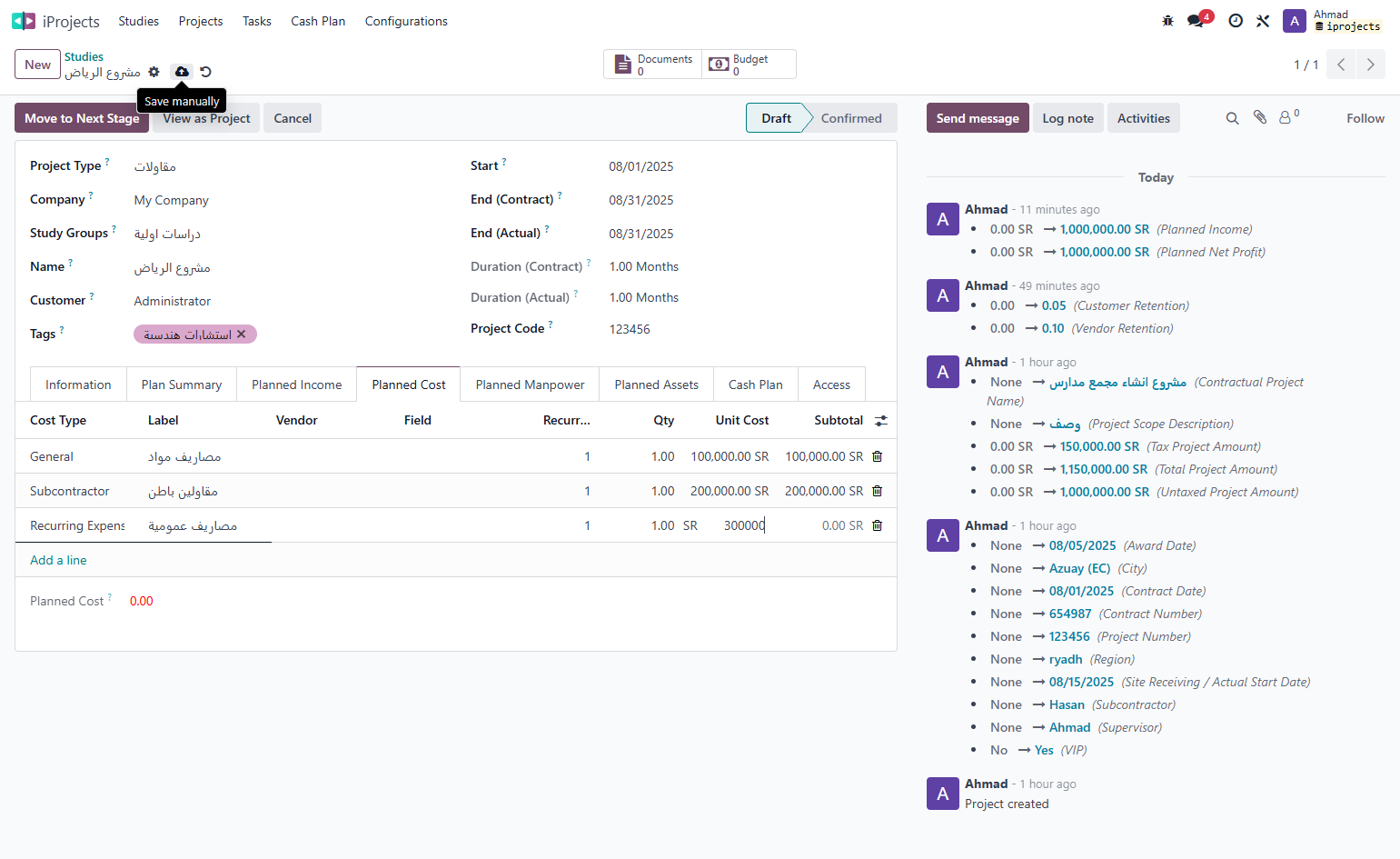Delete the Recurring Expense line trash icon
The height and width of the screenshot is (859, 1400).
878,525
